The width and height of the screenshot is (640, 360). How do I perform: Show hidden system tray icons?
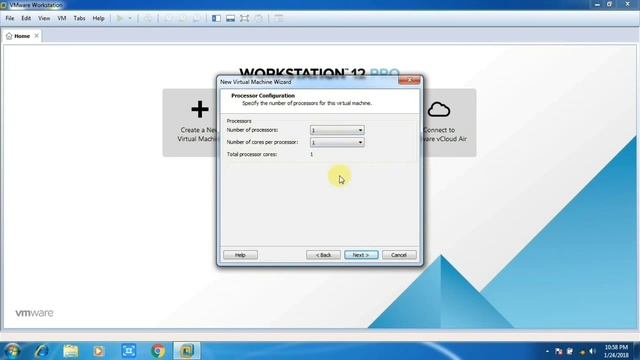coord(547,351)
